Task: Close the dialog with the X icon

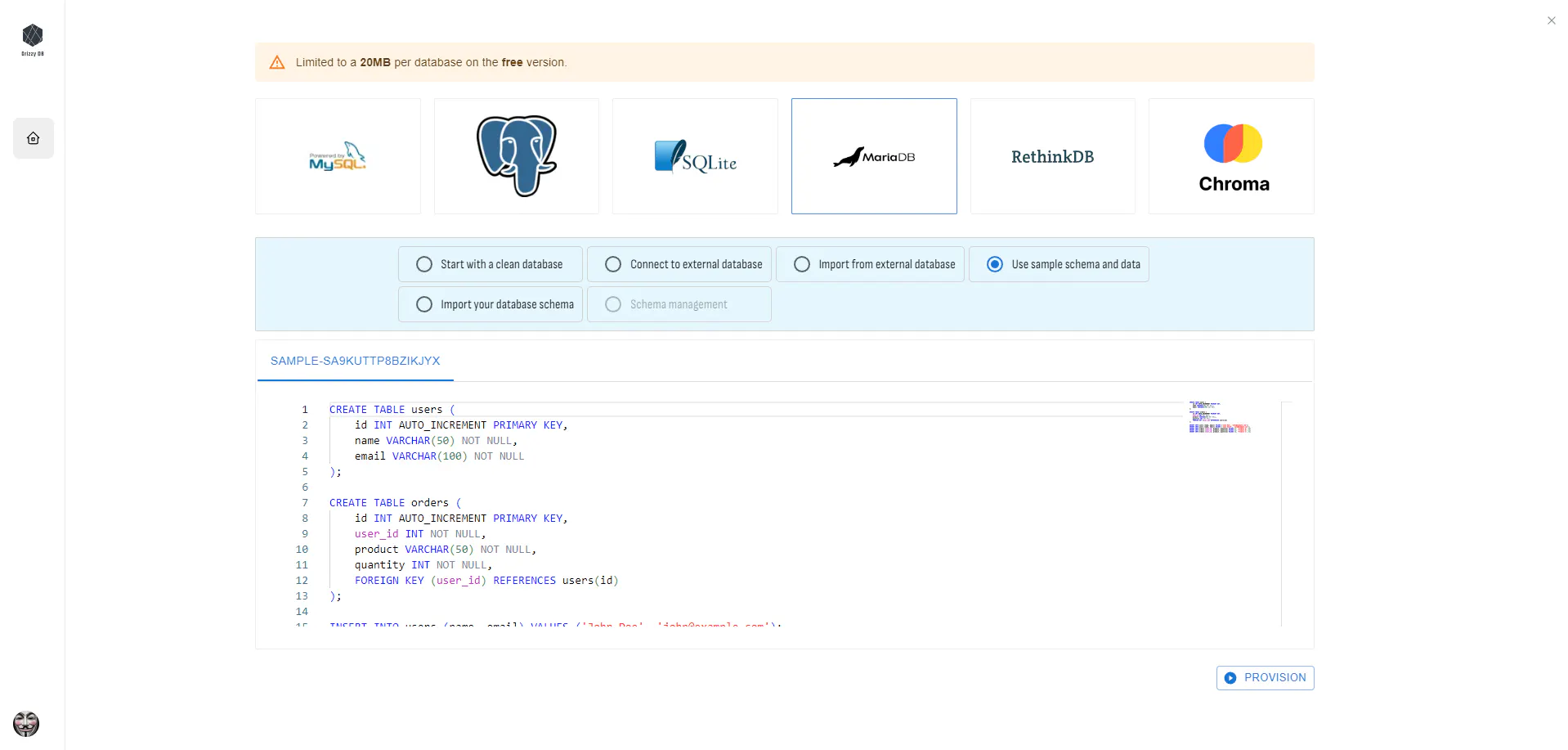Action: pyautogui.click(x=1551, y=20)
